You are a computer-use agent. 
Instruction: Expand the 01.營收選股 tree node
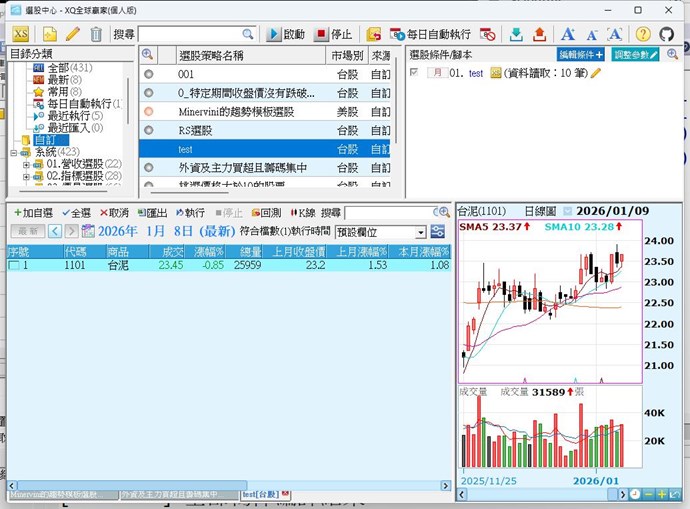[26, 164]
